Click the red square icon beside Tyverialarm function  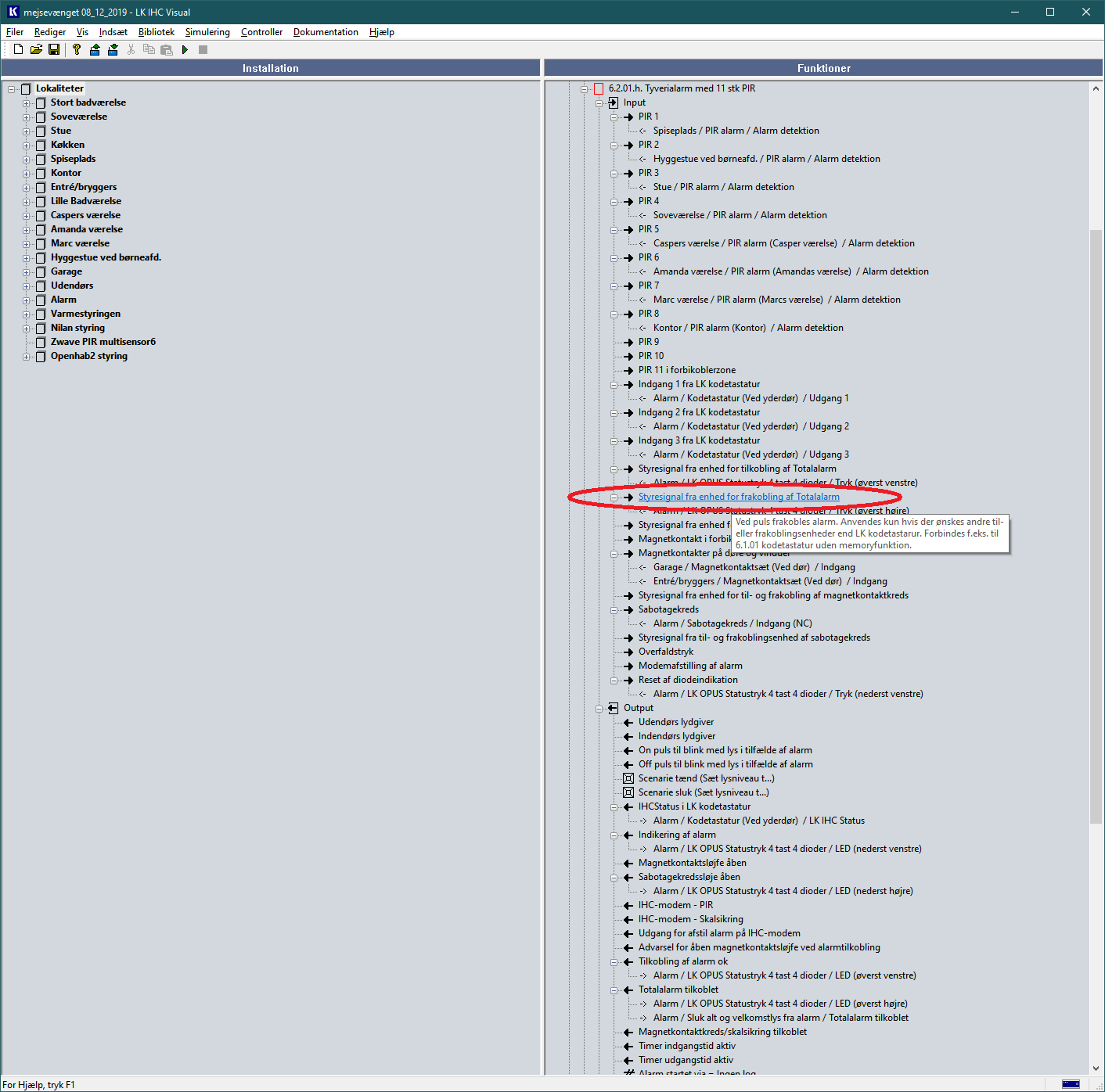coord(599,88)
